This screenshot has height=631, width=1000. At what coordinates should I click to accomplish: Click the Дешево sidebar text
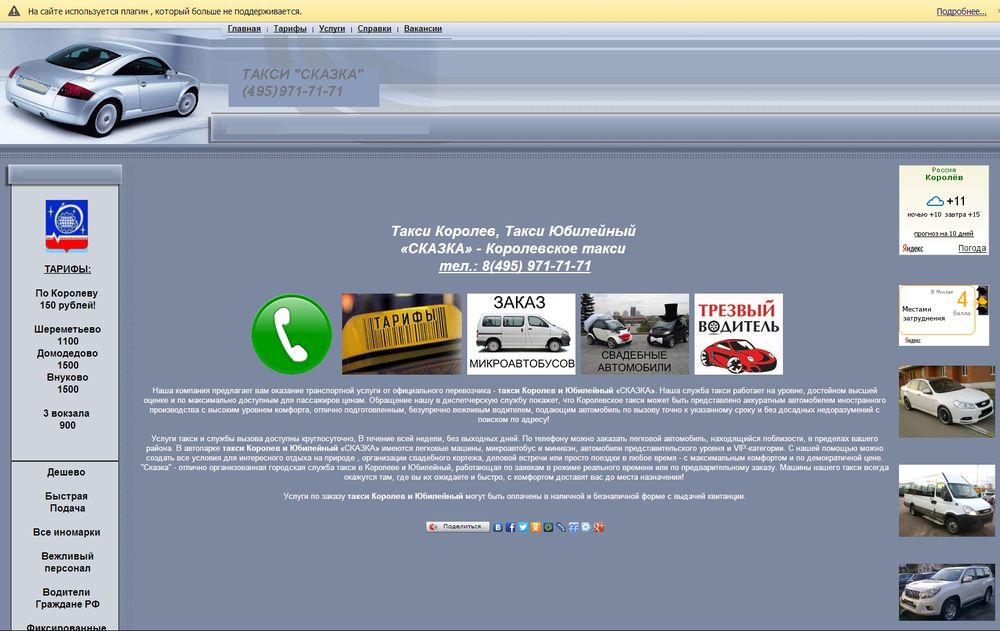click(66, 472)
